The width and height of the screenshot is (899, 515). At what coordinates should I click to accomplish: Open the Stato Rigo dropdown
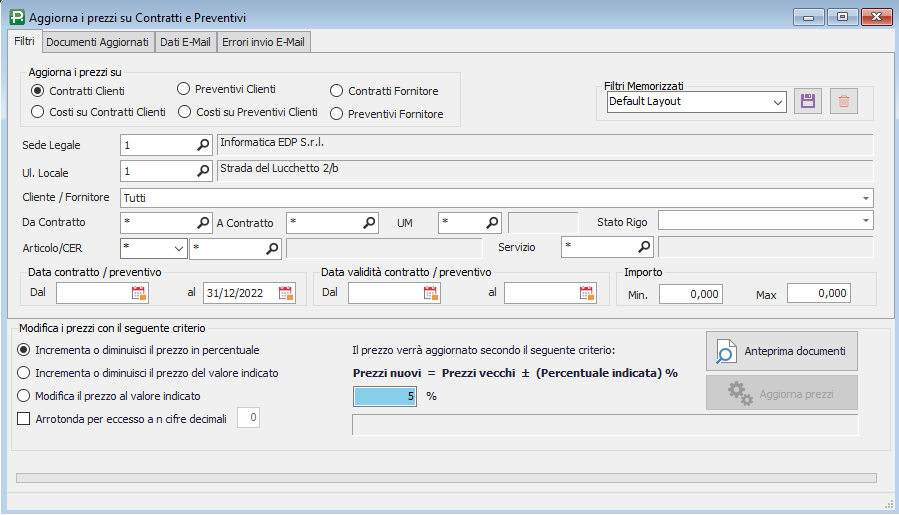[x=865, y=221]
